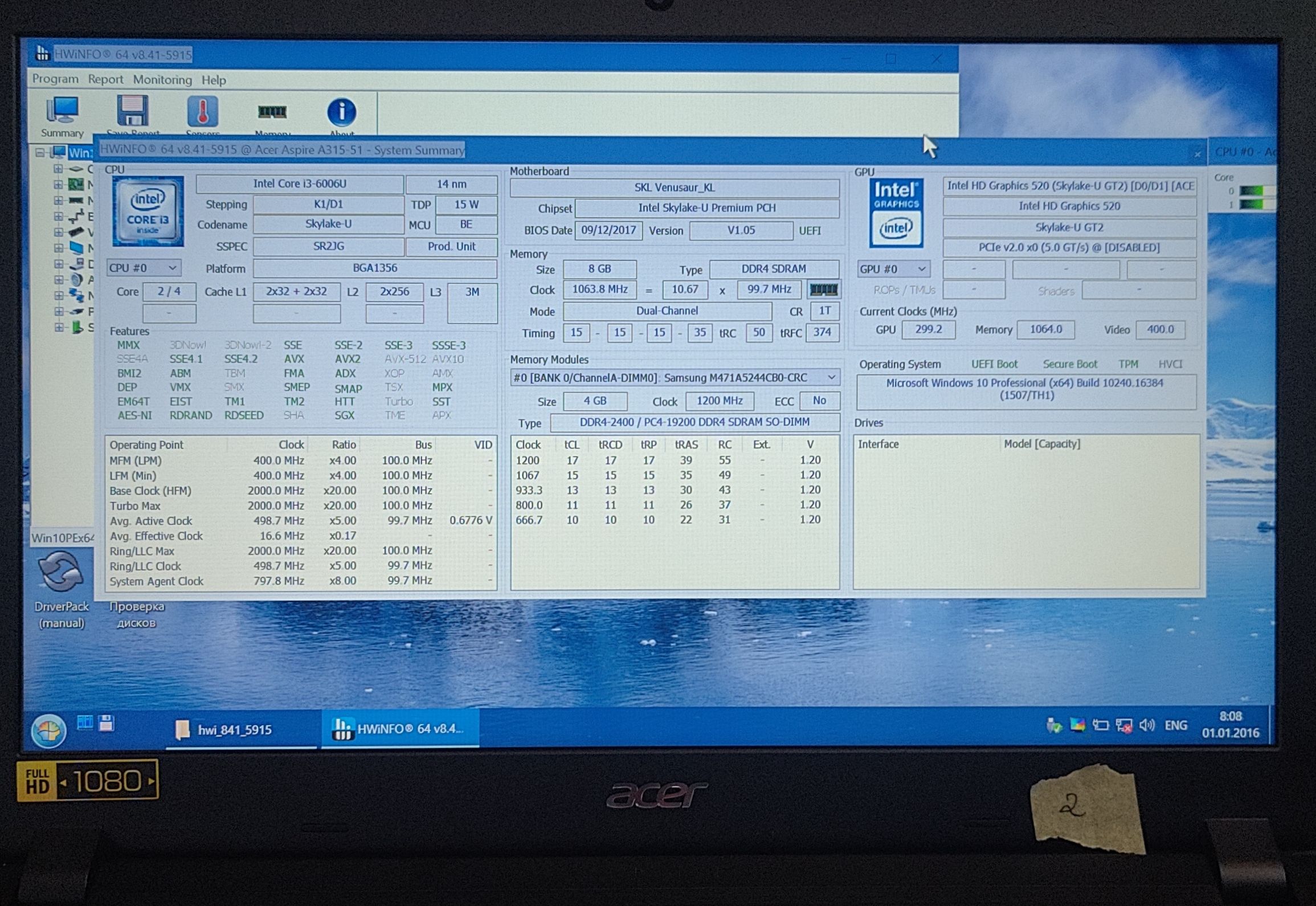Viewport: 1316px width, 906px height.
Task: Click the blue window-panes taskbar quick-launch icon
Action: [x=85, y=723]
